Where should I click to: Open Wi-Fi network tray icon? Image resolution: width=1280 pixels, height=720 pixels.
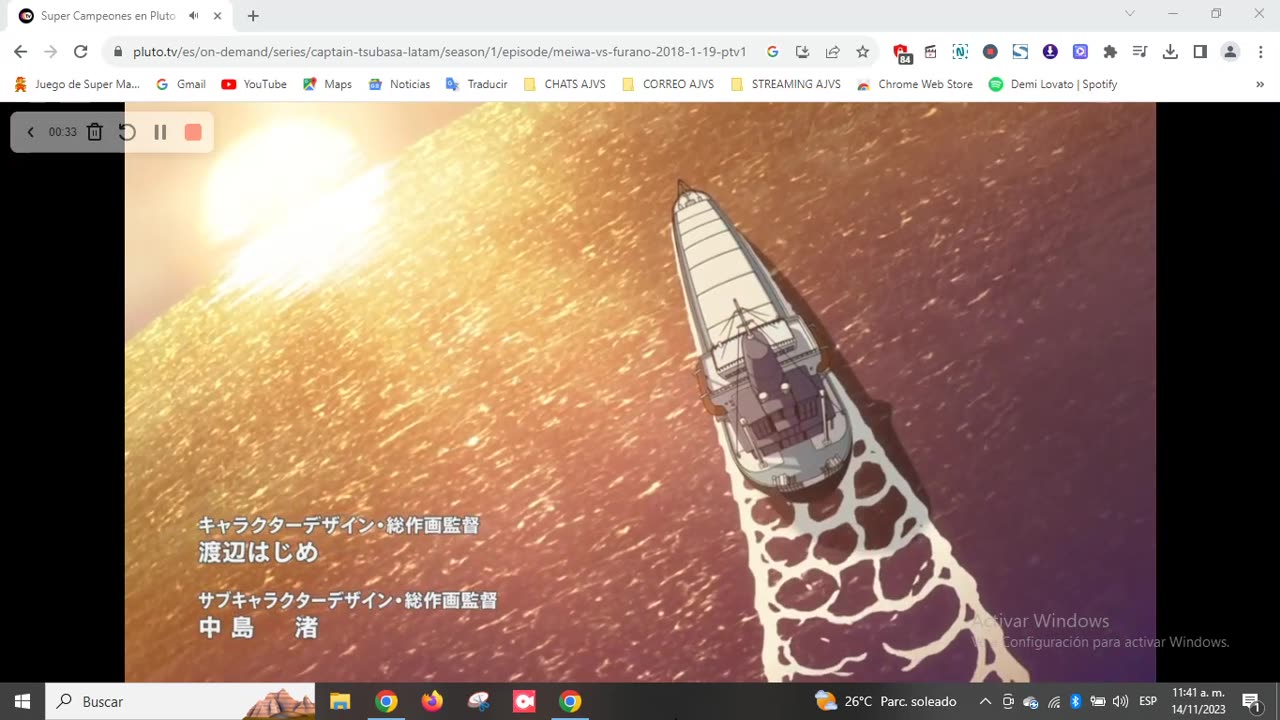coord(1054,701)
